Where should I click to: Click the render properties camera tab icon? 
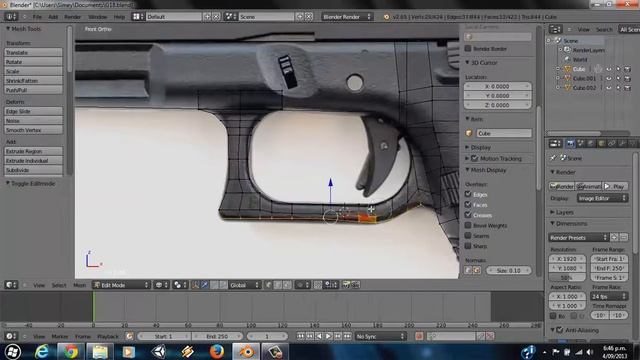coord(570,143)
